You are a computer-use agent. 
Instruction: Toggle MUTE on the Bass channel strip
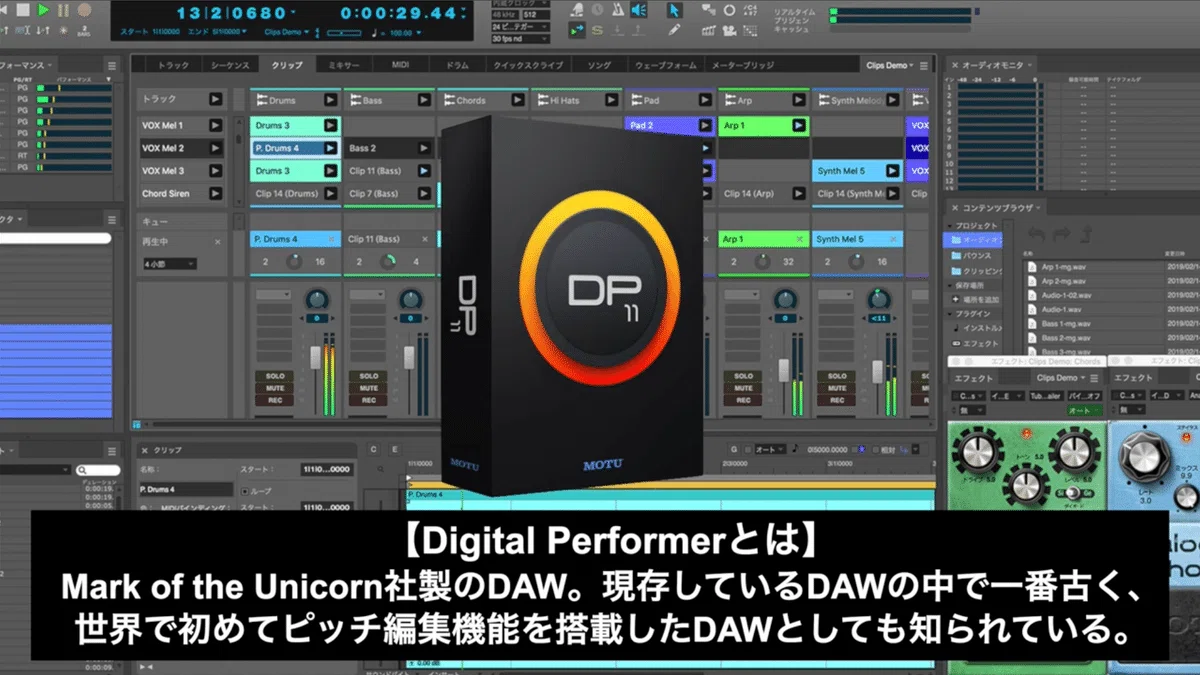pos(369,388)
